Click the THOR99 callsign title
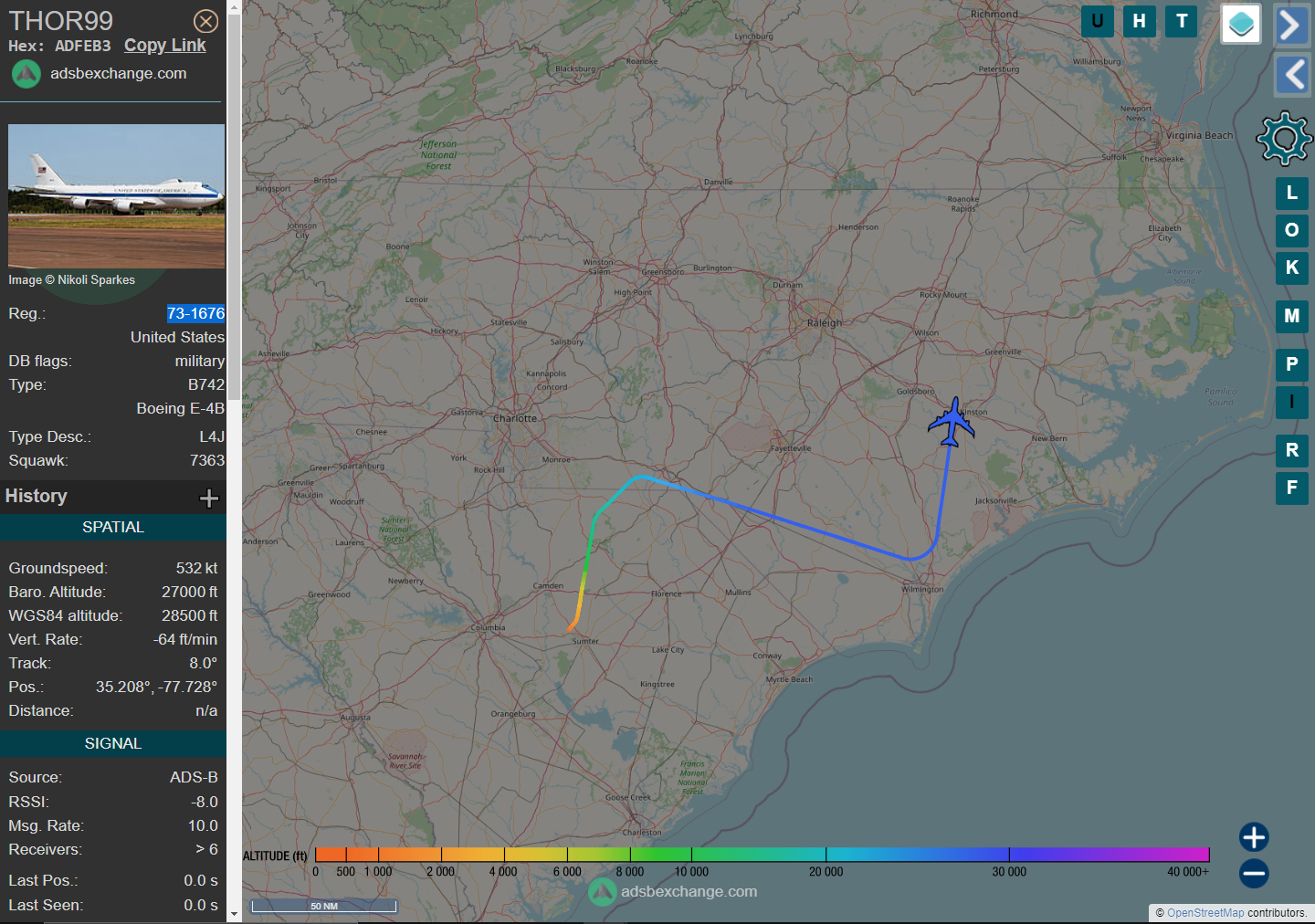Viewport: 1315px width, 924px height. click(61, 21)
